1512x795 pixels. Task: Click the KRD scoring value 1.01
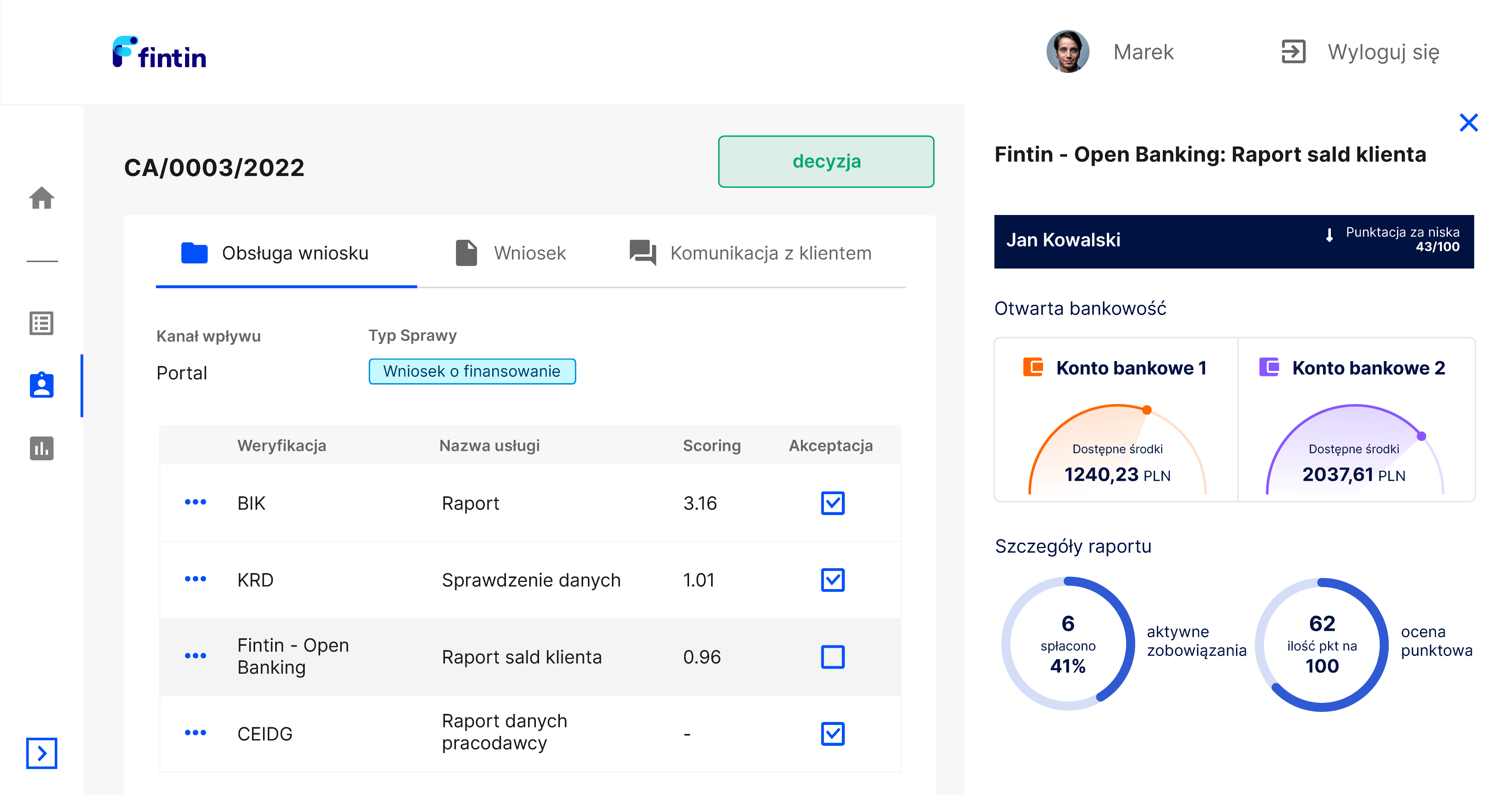point(699,580)
